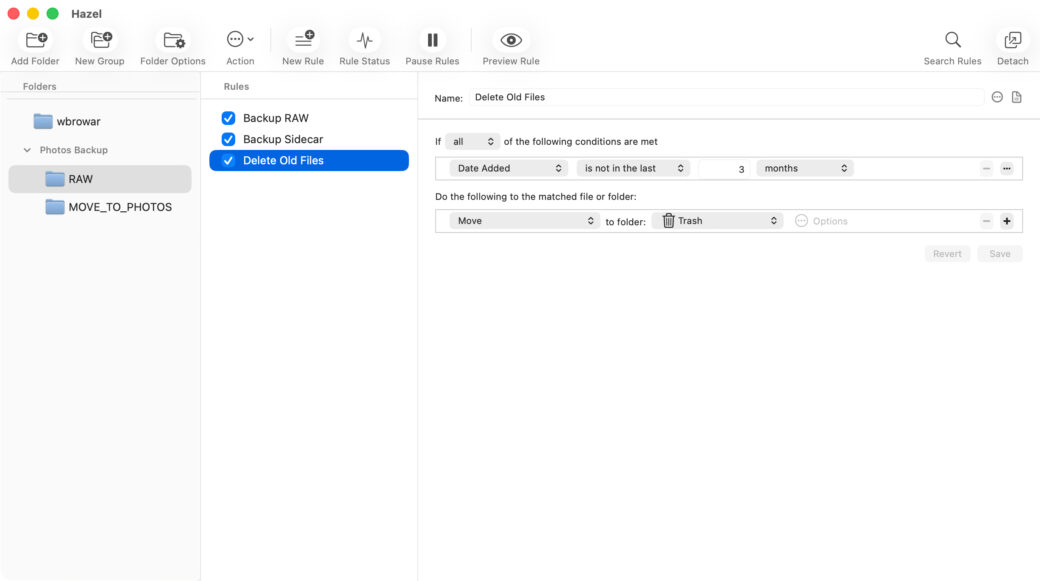Click the Folders column header

click(x=40, y=86)
